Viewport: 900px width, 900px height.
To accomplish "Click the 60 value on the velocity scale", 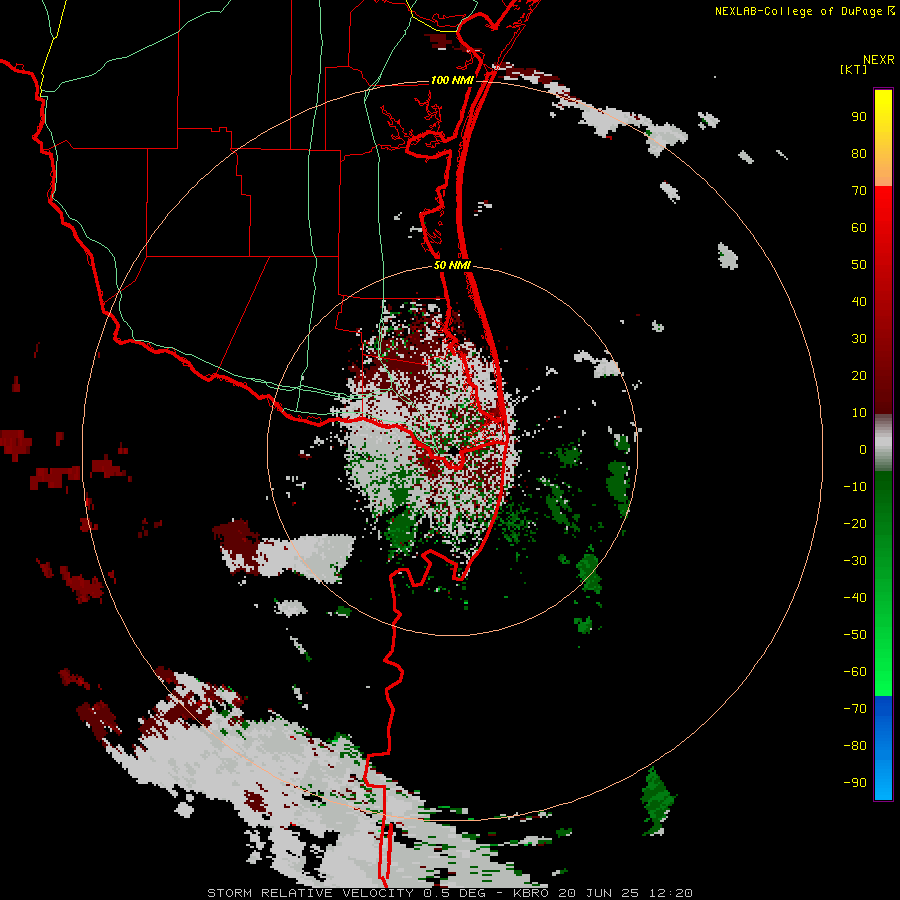I will click(859, 228).
